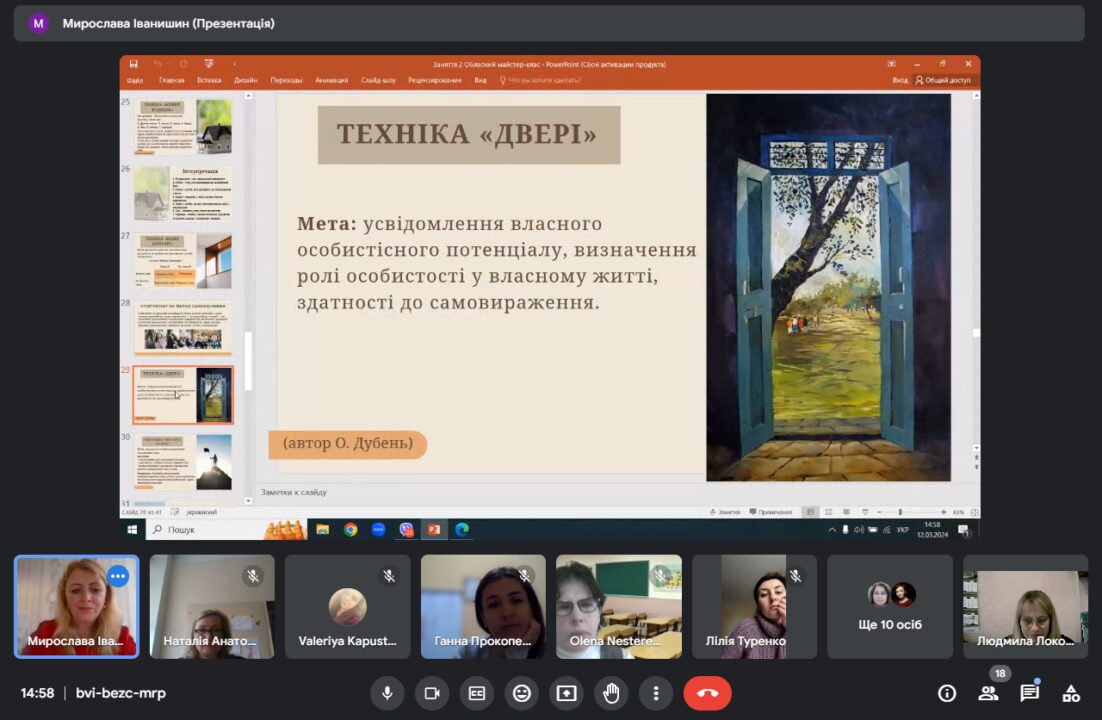The image size is (1102, 720).
Task: Click the slide panel scroll-down arrow
Action: tap(248, 501)
